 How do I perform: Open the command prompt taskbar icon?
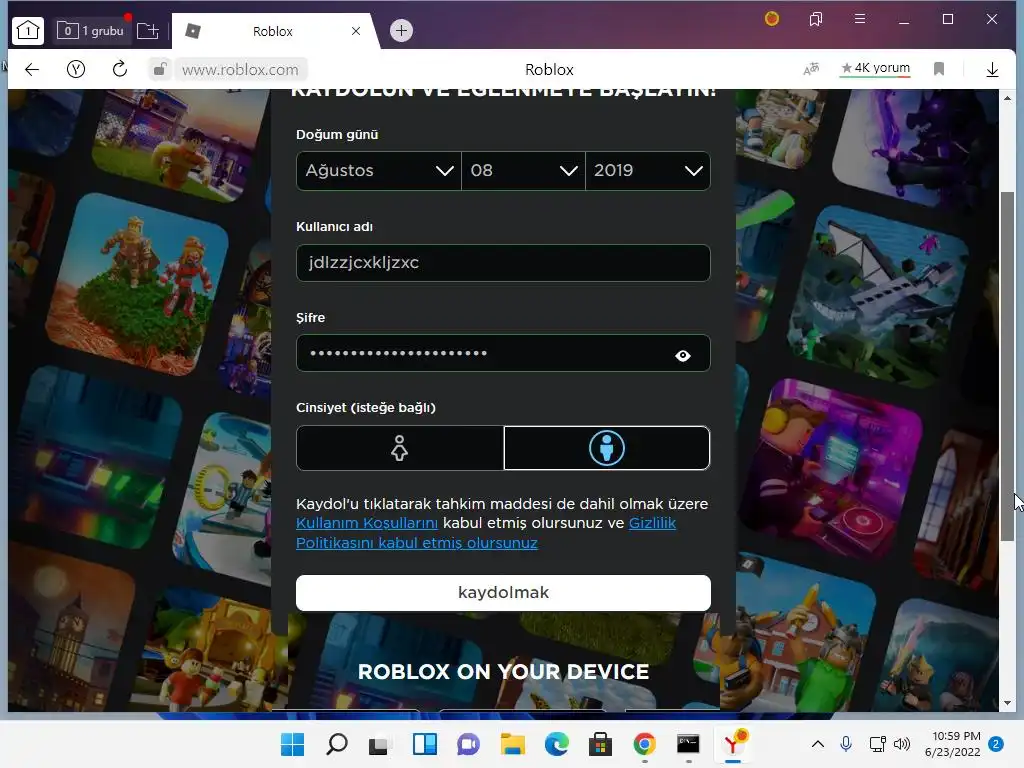tap(688, 744)
